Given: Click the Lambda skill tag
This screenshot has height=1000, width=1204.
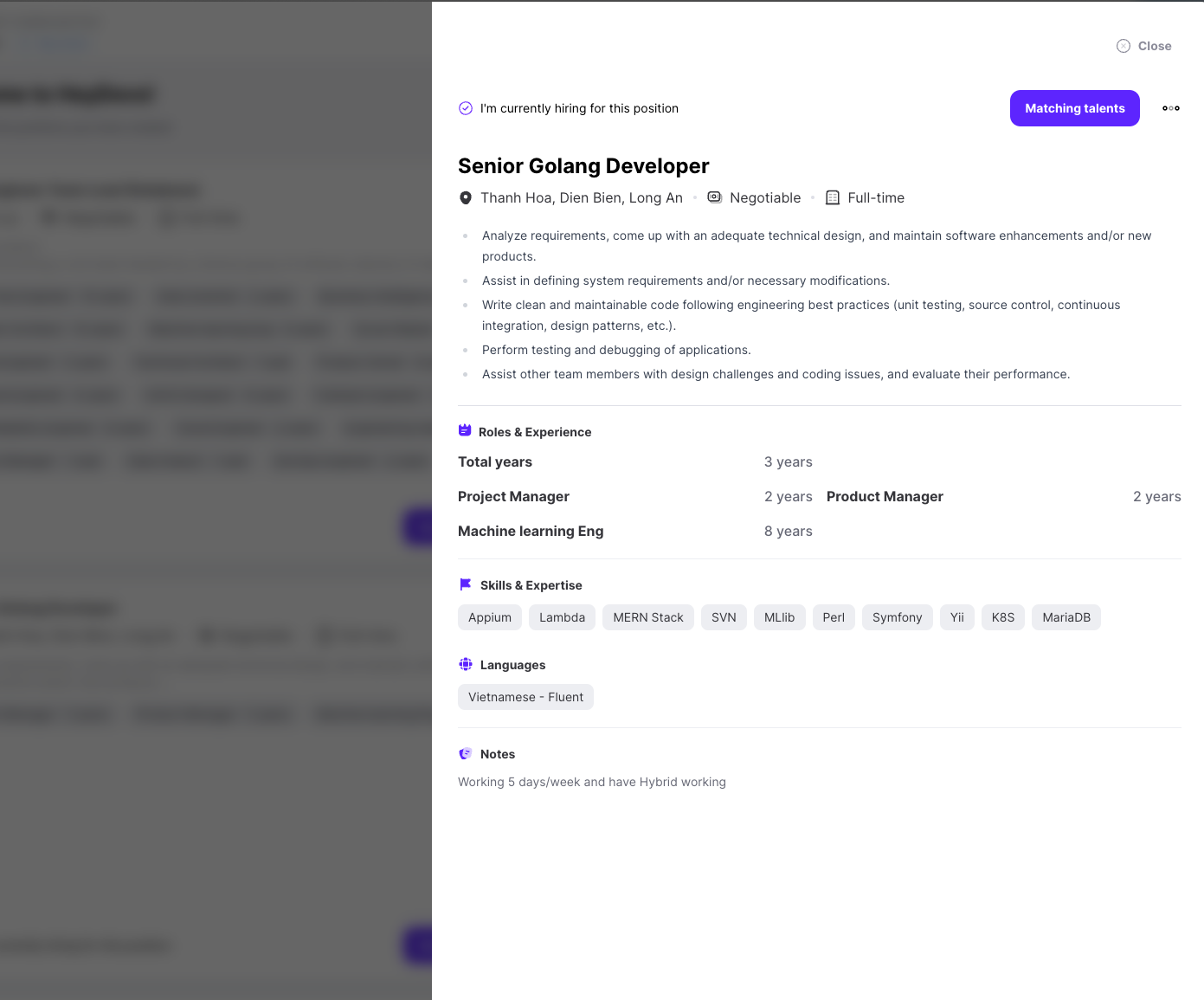Looking at the screenshot, I should coord(563,617).
